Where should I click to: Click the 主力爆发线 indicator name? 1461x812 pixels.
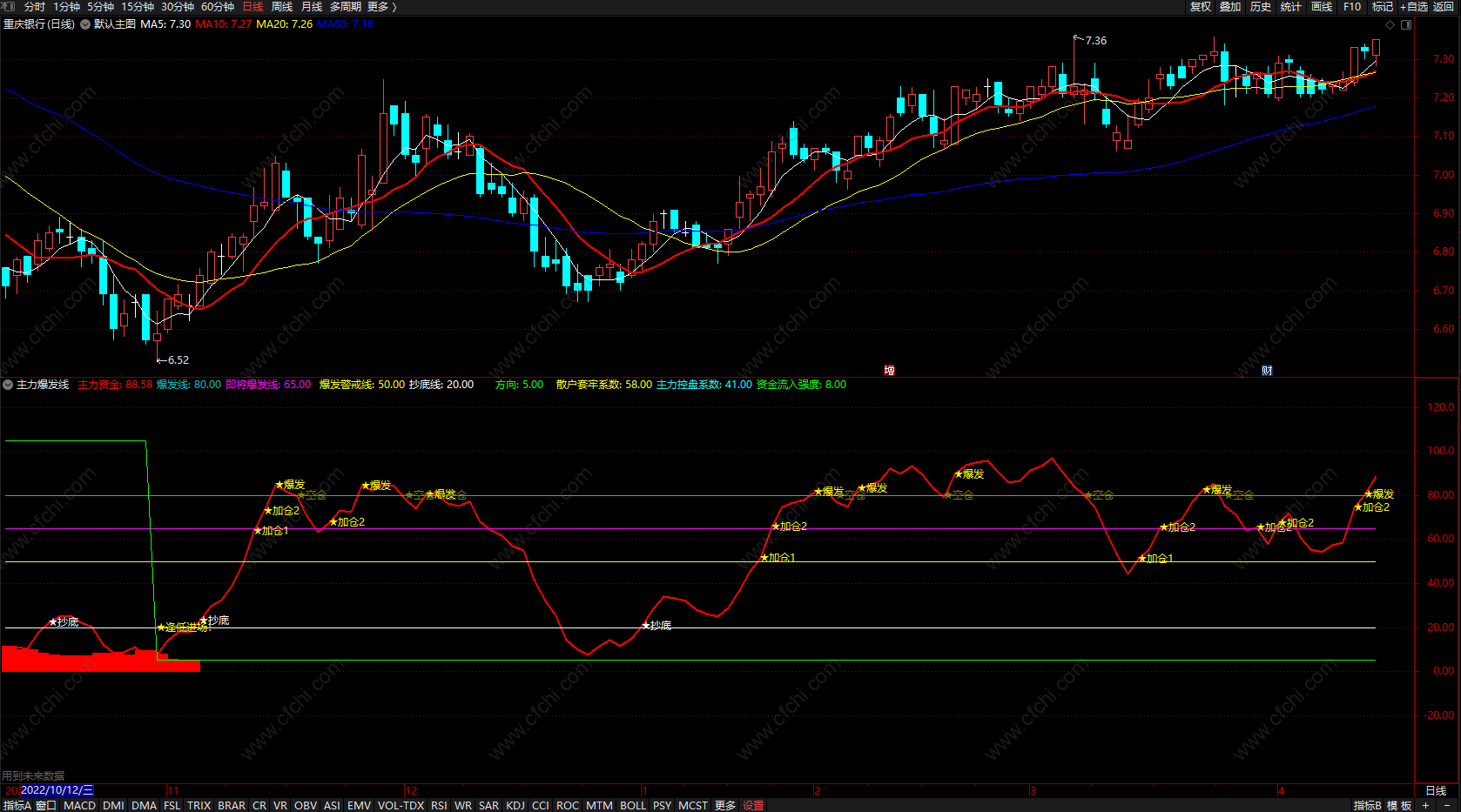click(43, 385)
